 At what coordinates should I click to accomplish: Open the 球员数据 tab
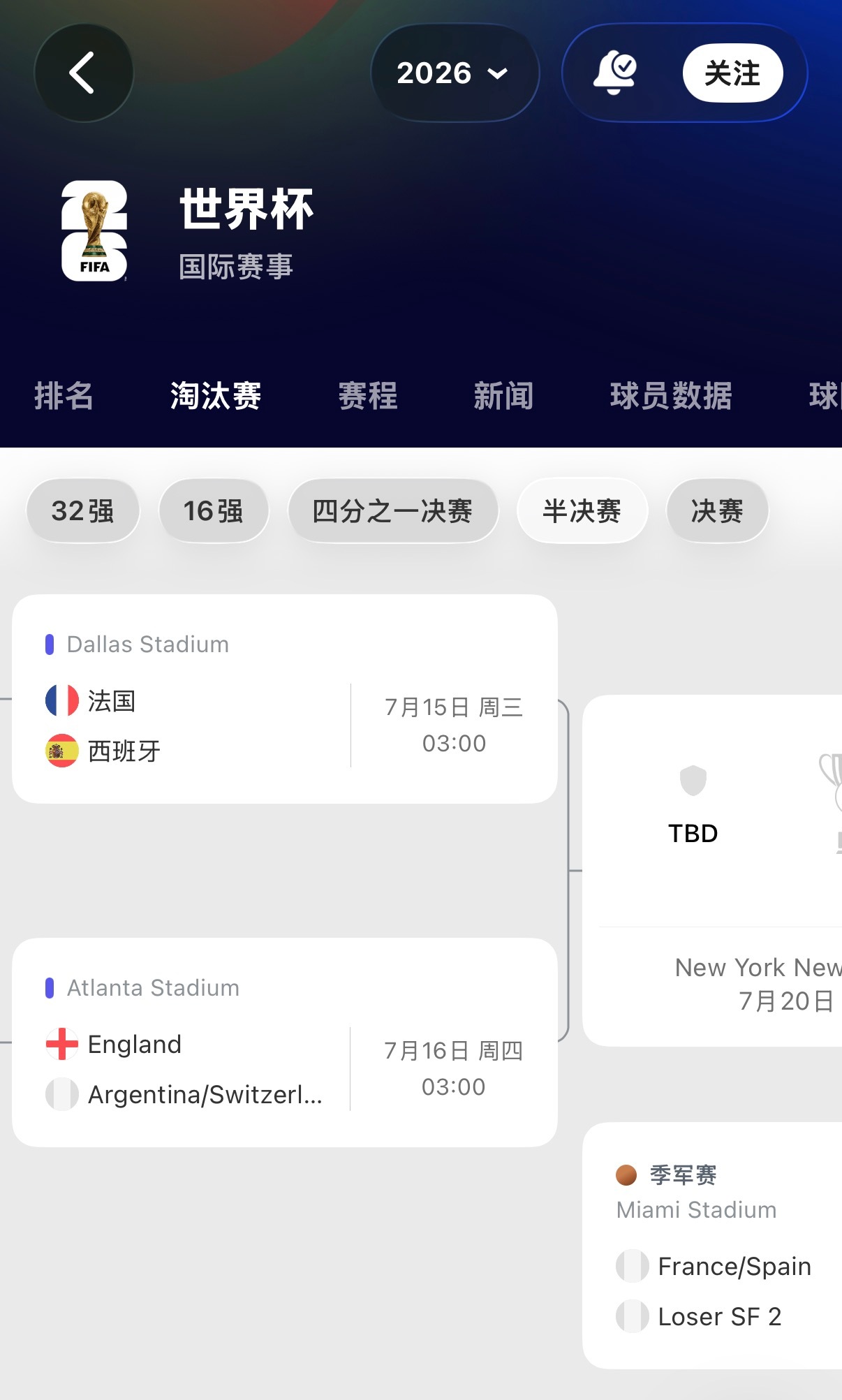(x=671, y=396)
